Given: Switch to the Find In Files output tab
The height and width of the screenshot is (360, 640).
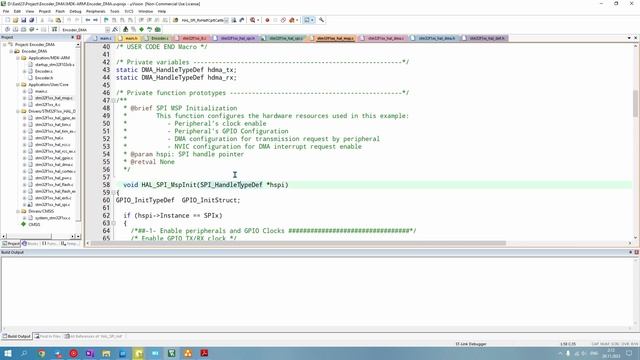Looking at the screenshot, I should tap(47, 336).
